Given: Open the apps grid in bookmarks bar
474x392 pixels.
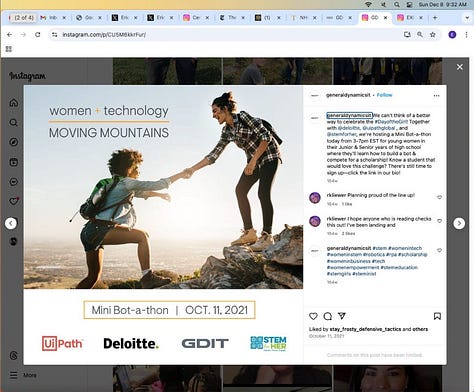Looking at the screenshot, I should tap(9, 49).
